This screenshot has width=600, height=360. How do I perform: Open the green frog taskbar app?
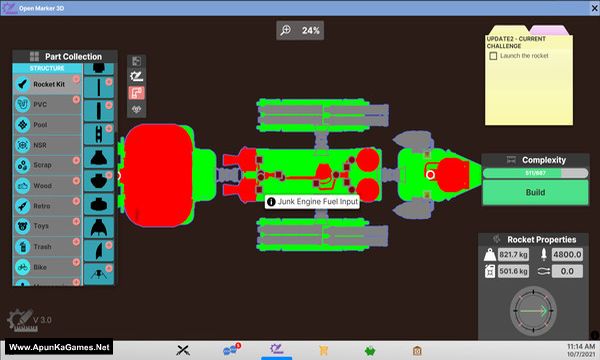[x=370, y=350]
